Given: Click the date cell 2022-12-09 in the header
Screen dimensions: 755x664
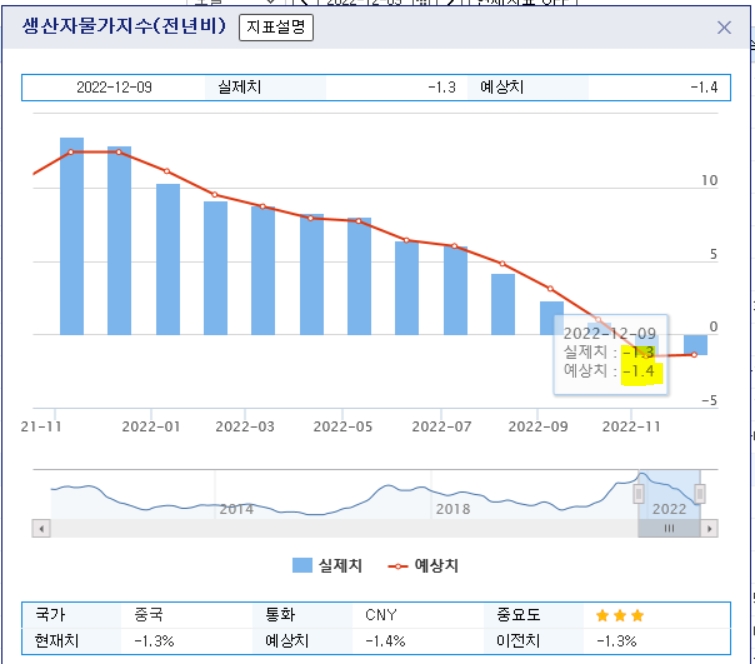Looking at the screenshot, I should tap(114, 87).
